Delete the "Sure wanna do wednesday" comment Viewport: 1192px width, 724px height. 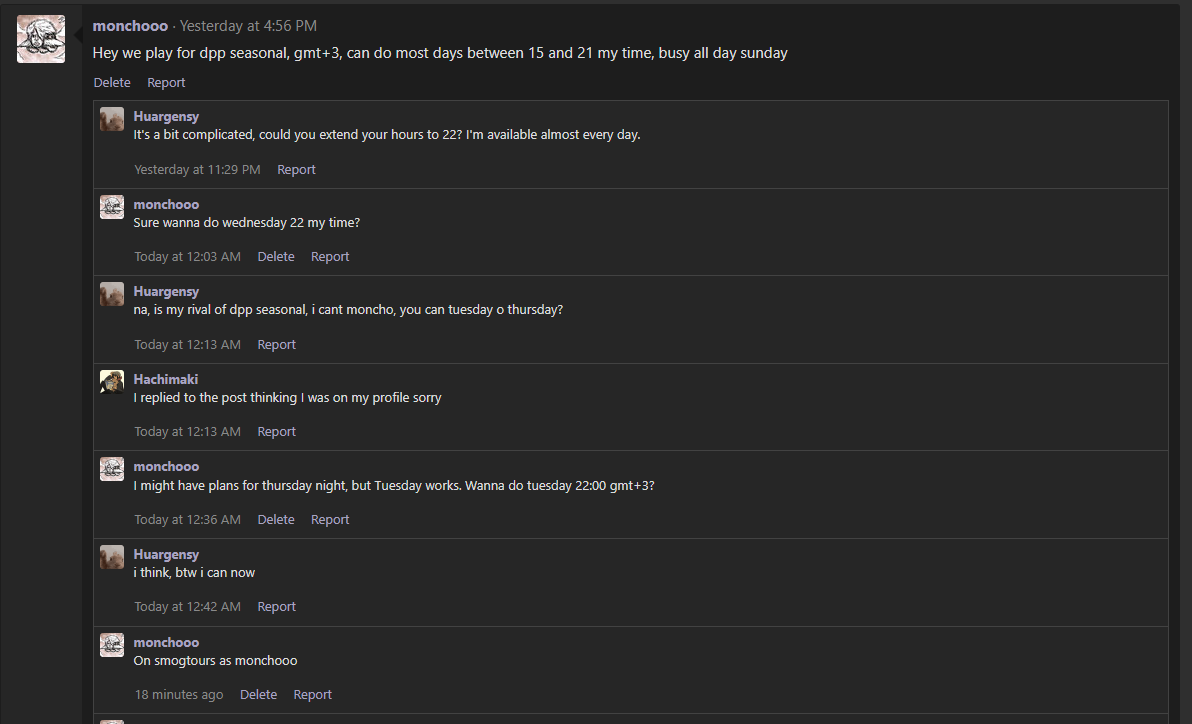(x=276, y=257)
